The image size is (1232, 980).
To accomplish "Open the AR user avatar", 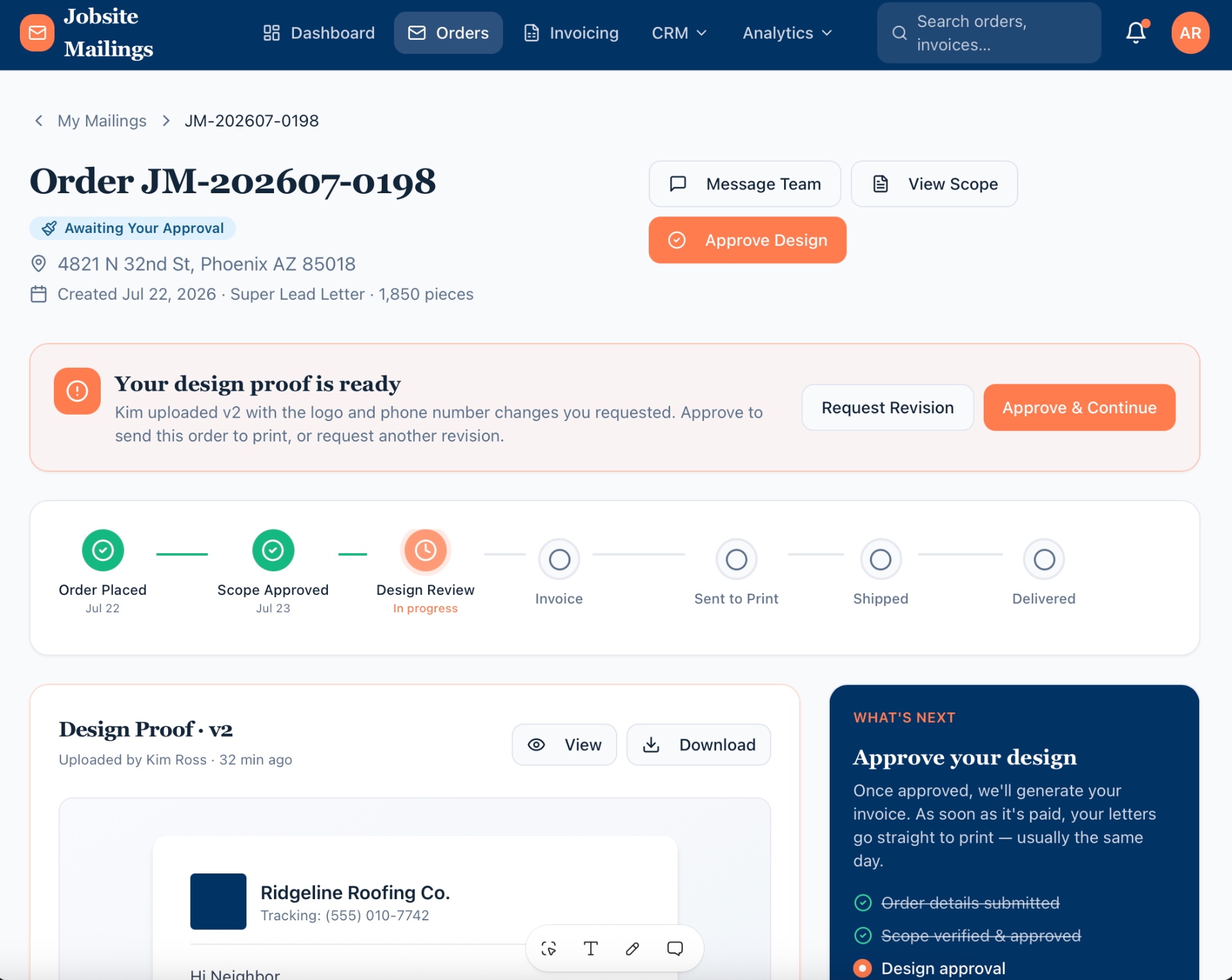I will click(1190, 33).
